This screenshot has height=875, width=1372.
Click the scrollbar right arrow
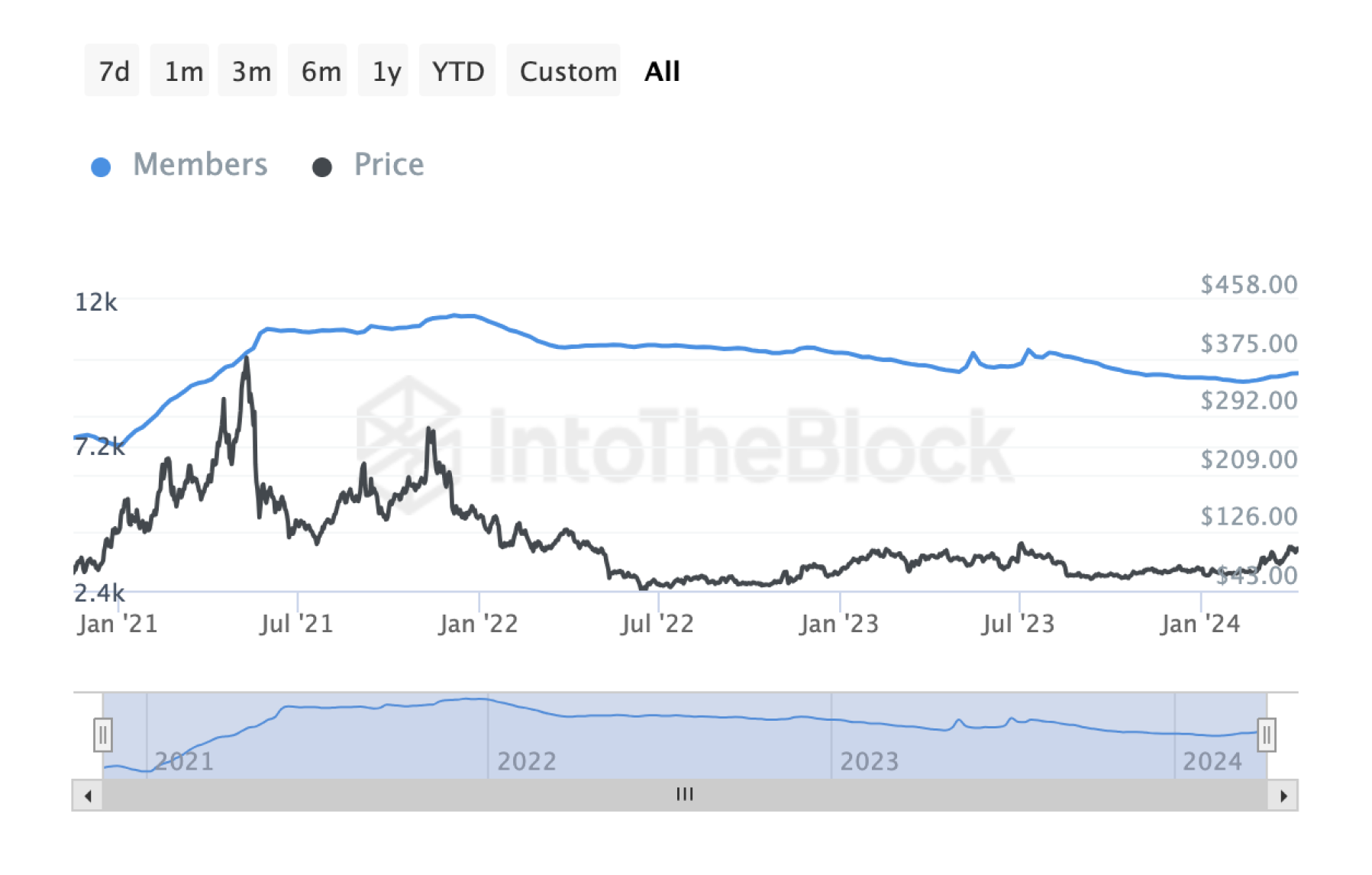point(1283,796)
